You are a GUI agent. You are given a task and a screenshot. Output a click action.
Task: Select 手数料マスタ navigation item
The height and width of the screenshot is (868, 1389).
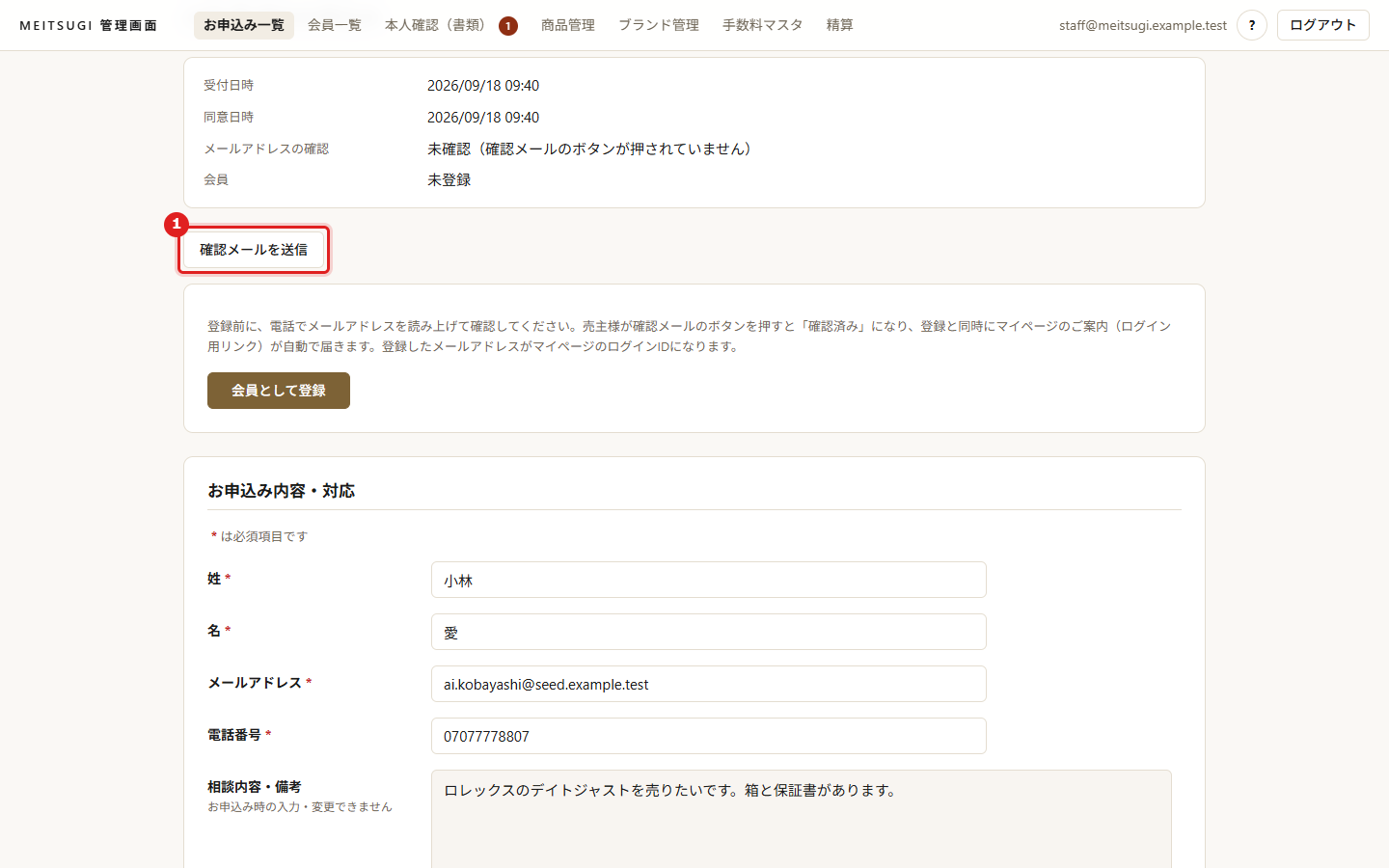[763, 25]
